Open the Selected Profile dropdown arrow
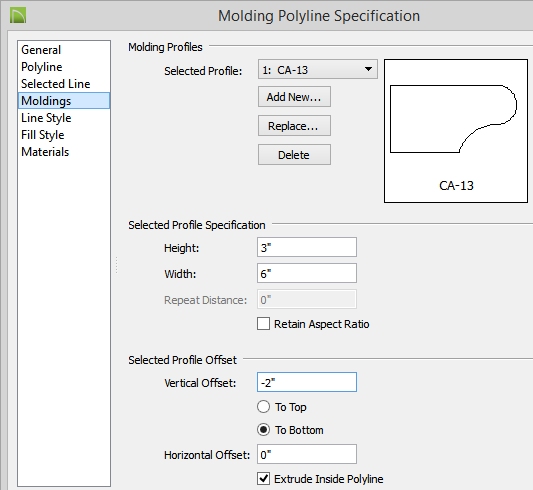This screenshot has height=490, width=533. [368, 69]
